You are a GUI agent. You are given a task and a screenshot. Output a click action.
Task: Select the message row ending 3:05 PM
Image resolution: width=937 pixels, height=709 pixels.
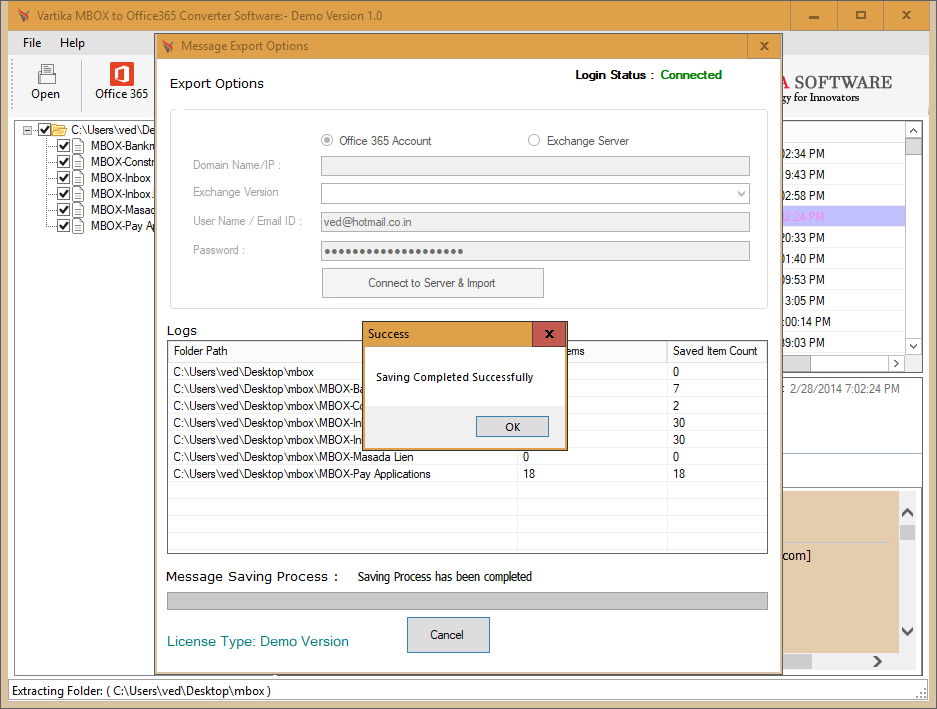(x=844, y=301)
